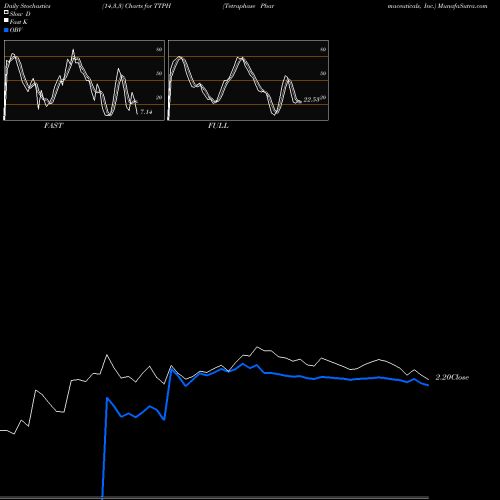The height and width of the screenshot is (500, 500).
Task: Open the FAST stochastic chart thumbnail
Action: pyautogui.click(x=84, y=80)
